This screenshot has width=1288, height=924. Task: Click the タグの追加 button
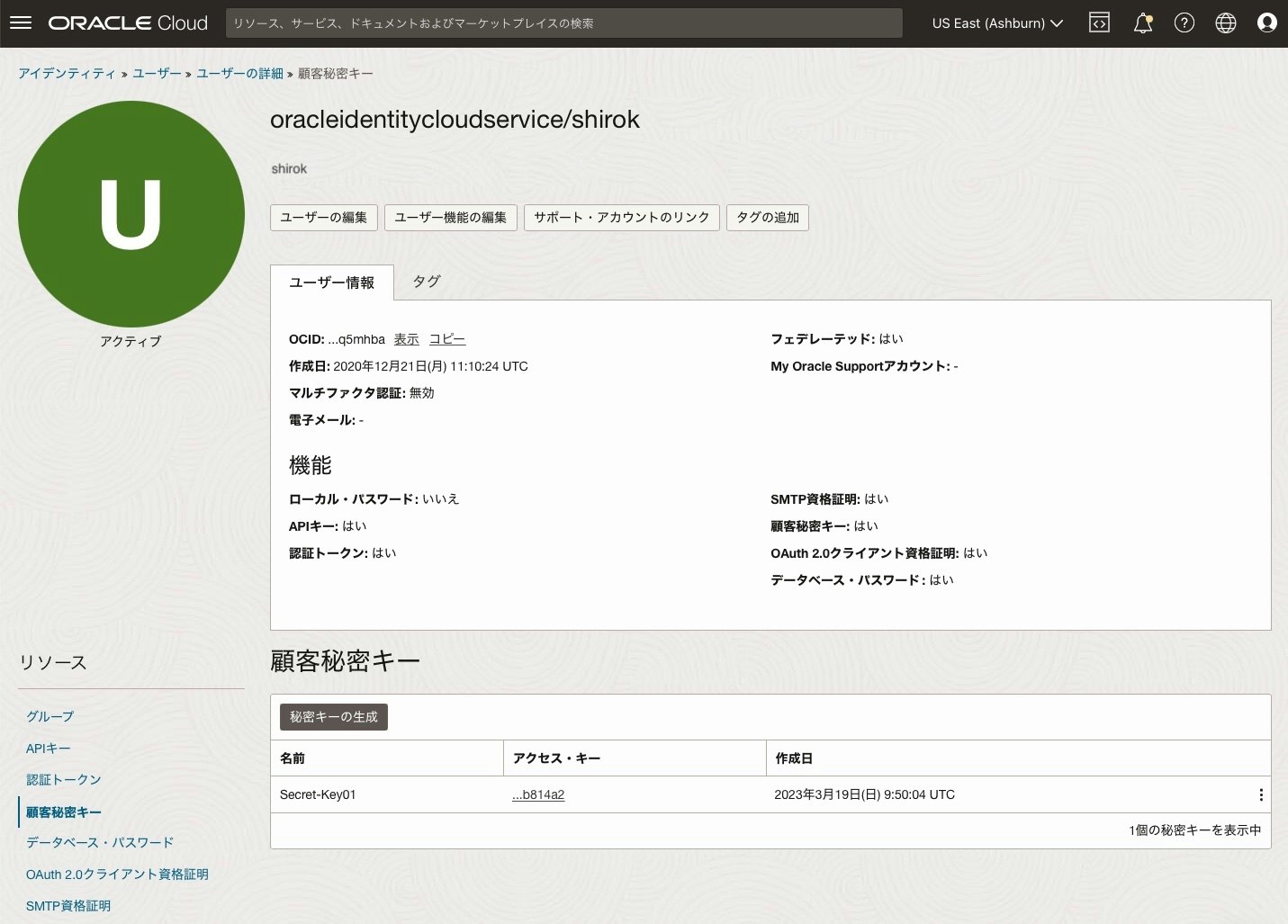tap(767, 217)
